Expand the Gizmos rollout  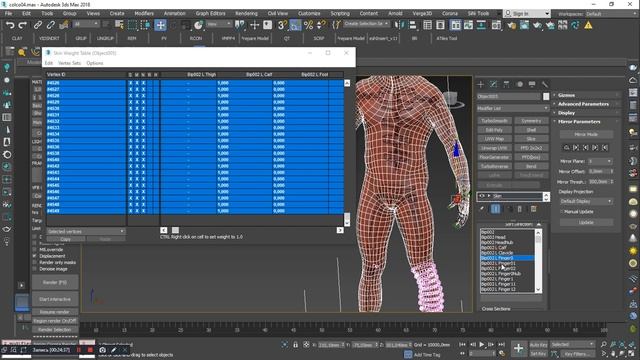[x=586, y=95]
